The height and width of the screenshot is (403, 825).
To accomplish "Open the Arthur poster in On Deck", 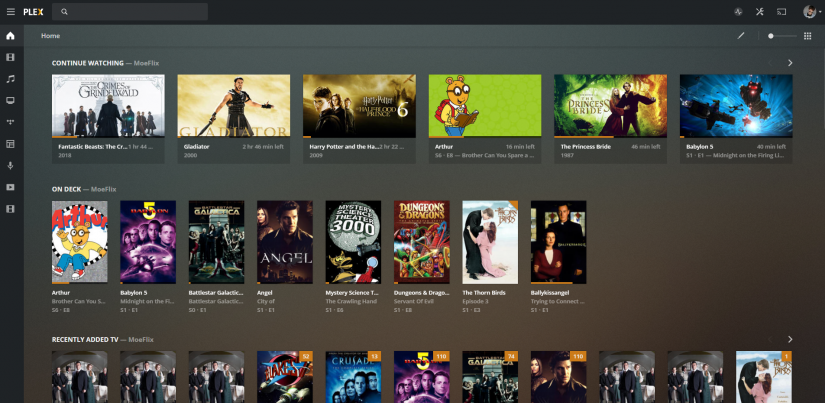I will click(79, 242).
